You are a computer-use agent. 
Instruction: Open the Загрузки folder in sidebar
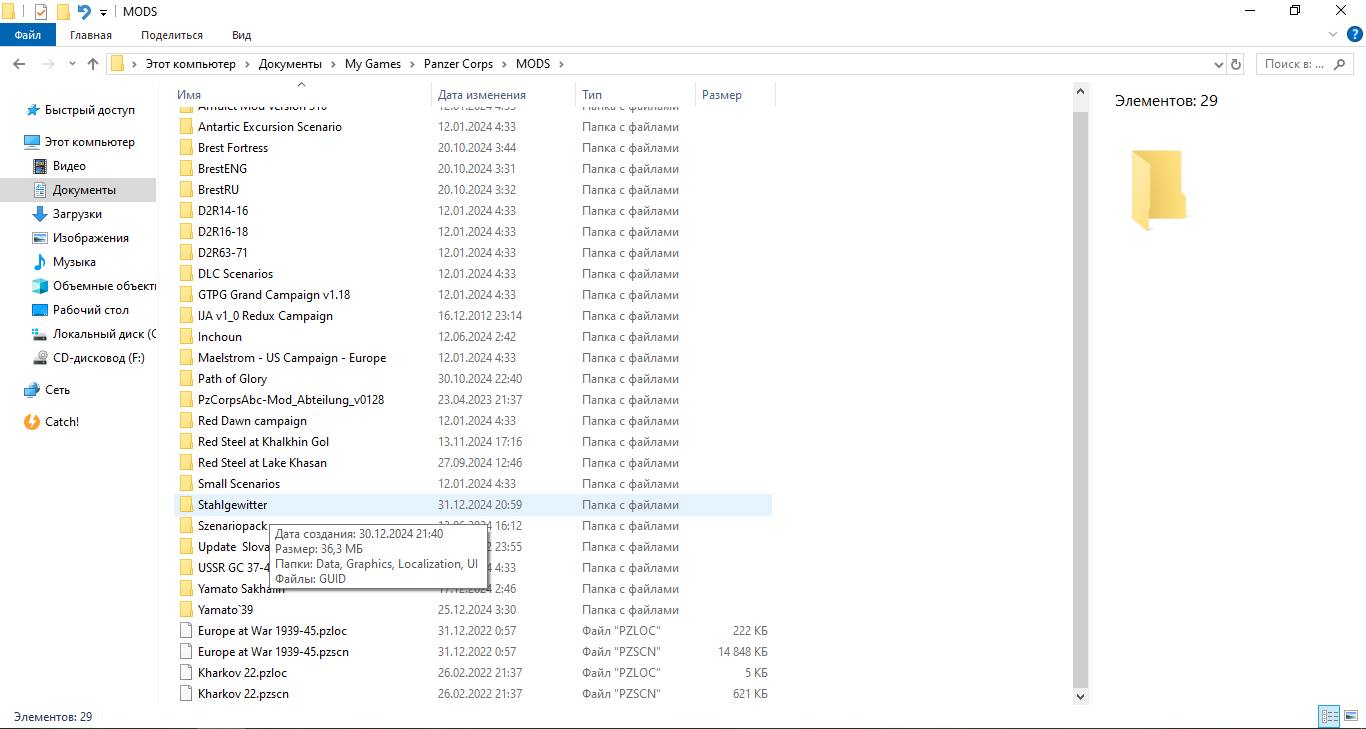coord(77,214)
